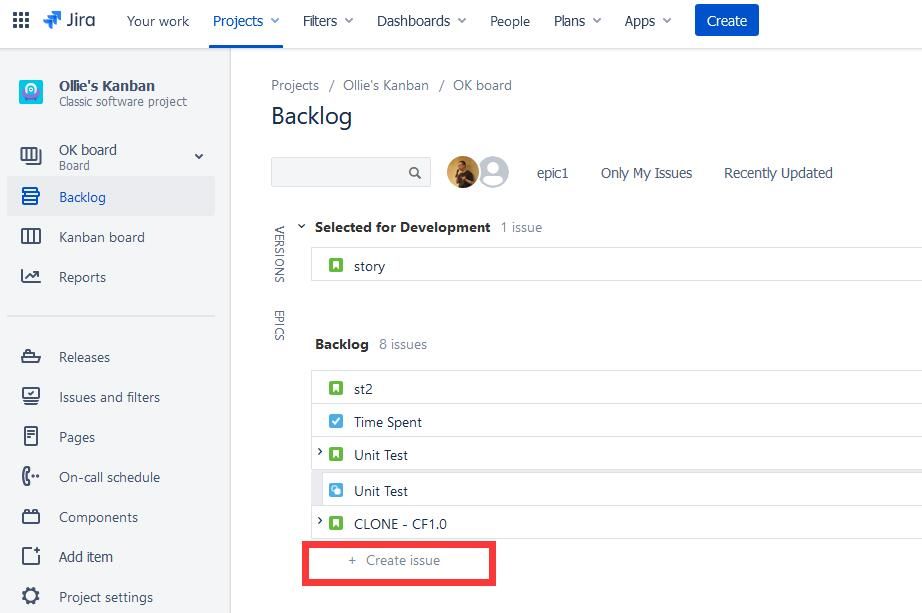Click the On-call schedule phone icon

coord(31,477)
